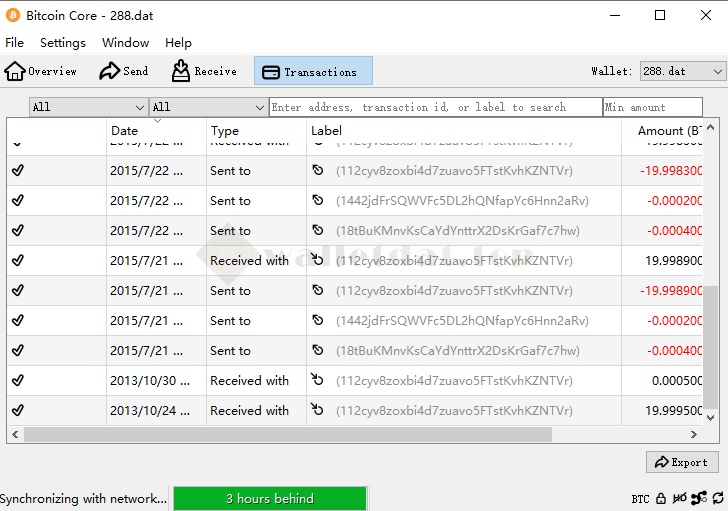Open the transaction type filter dropdown
Viewport: 728px width, 511px height.
[208, 107]
